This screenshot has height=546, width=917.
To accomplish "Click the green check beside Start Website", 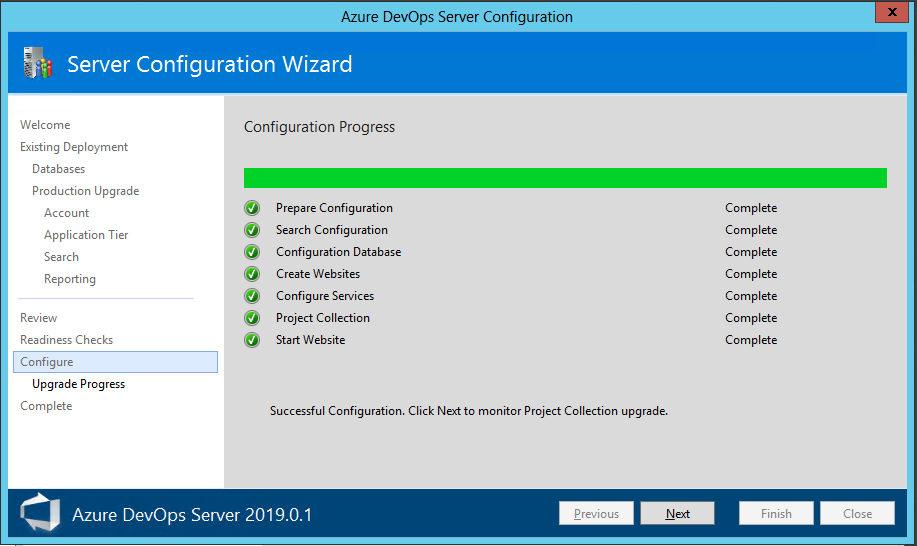I will pos(252,340).
